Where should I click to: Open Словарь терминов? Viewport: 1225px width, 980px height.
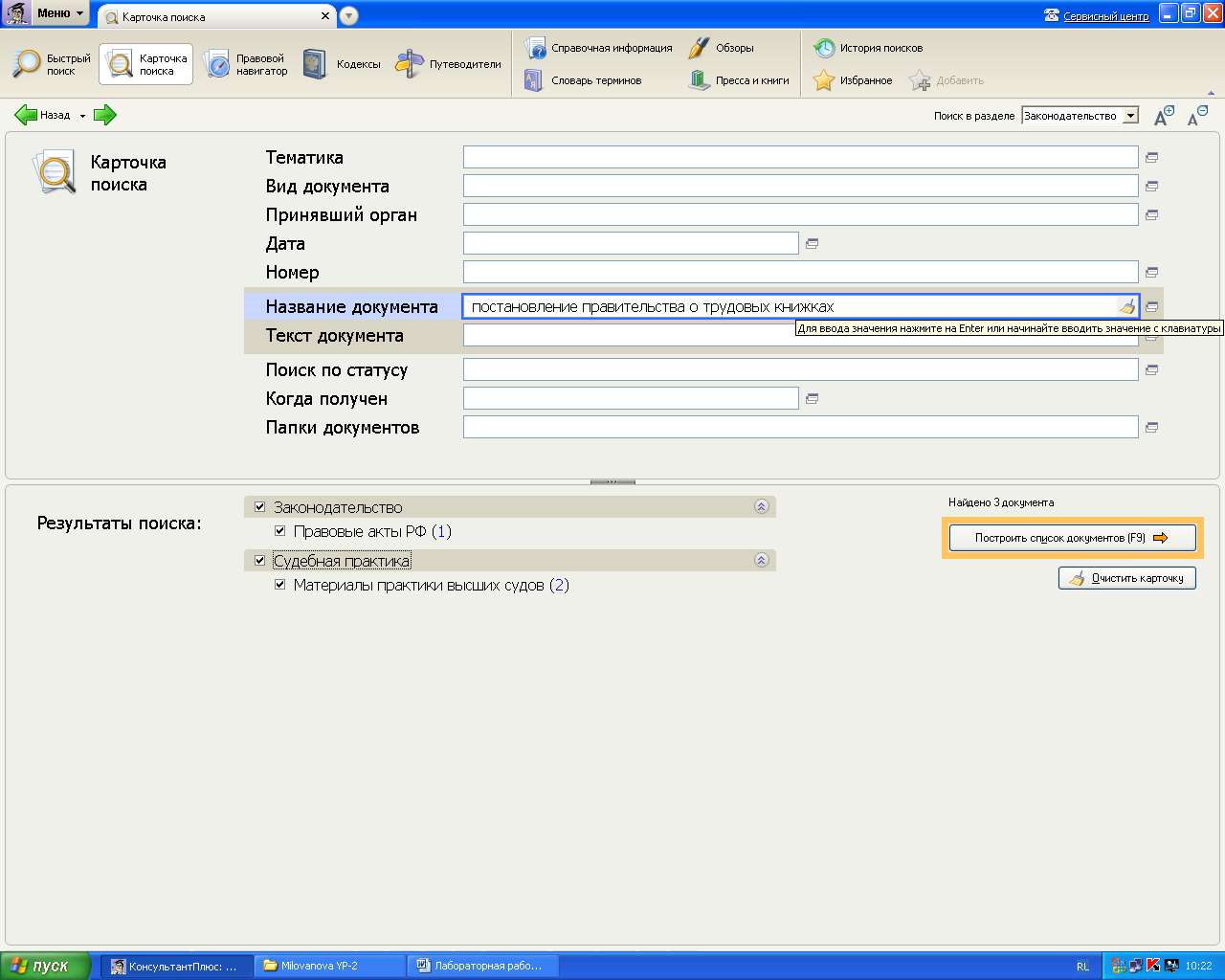[583, 80]
